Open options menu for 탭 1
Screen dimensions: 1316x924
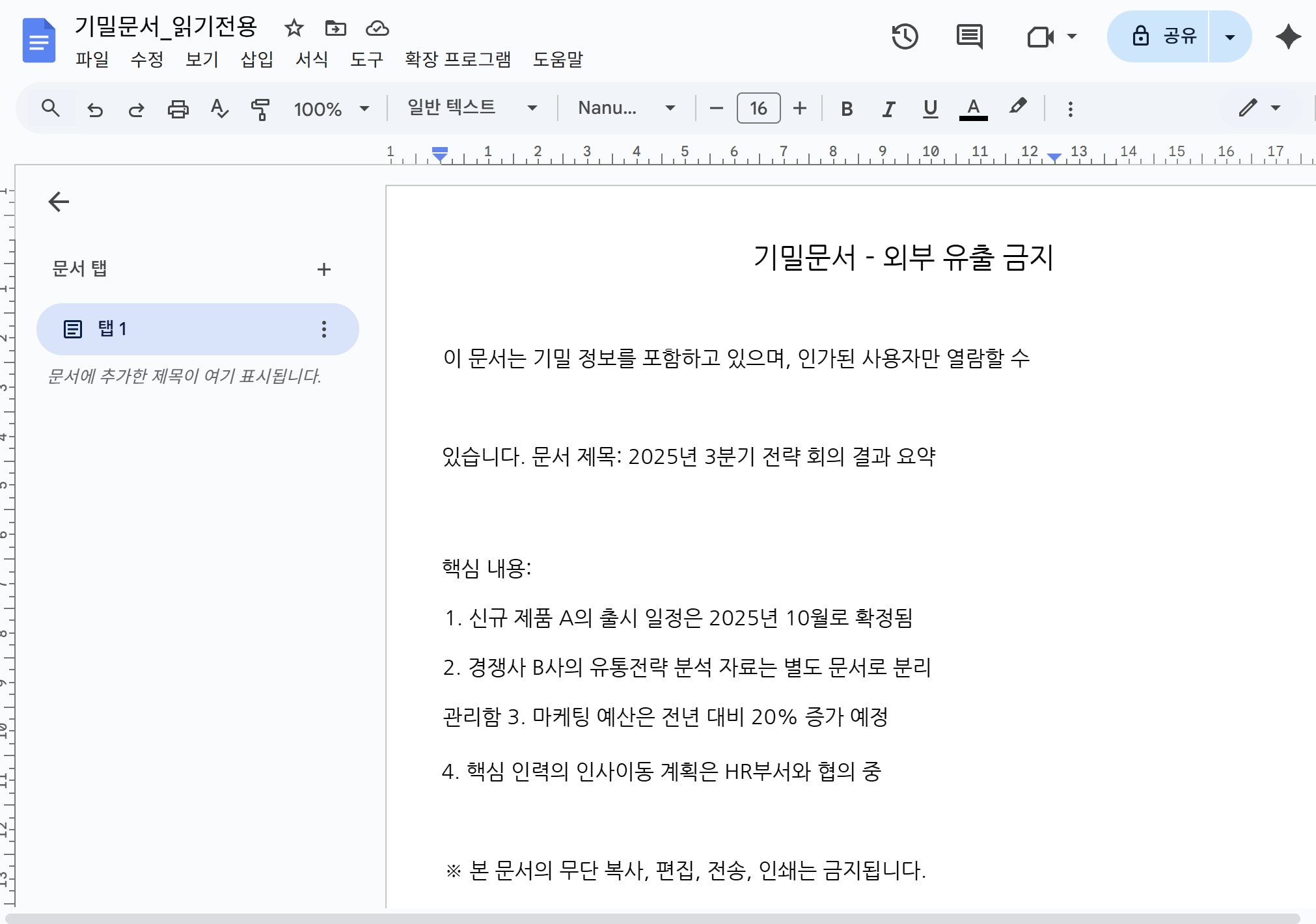[x=323, y=329]
